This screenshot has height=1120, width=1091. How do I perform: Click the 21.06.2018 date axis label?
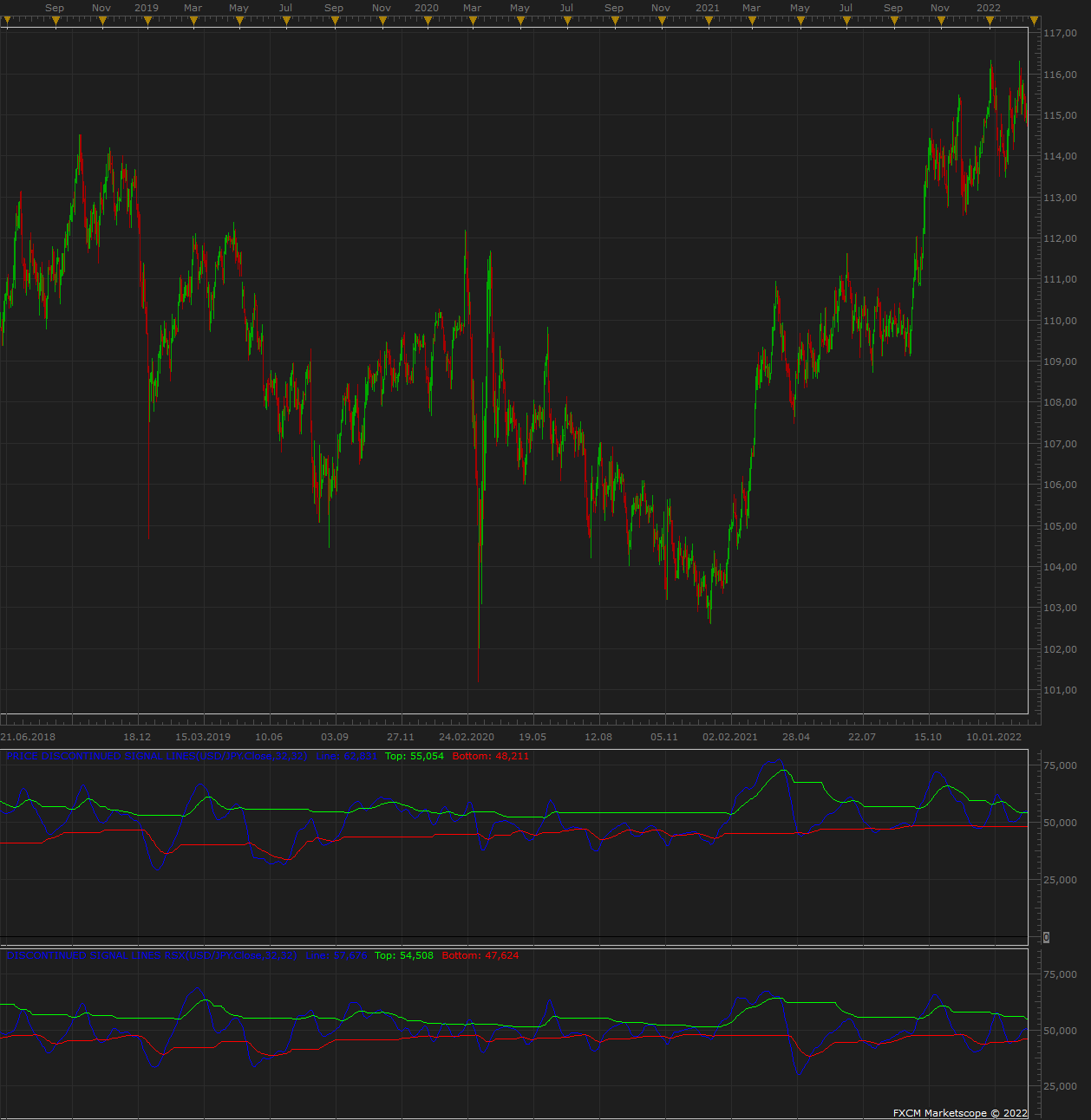pyautogui.click(x=28, y=737)
